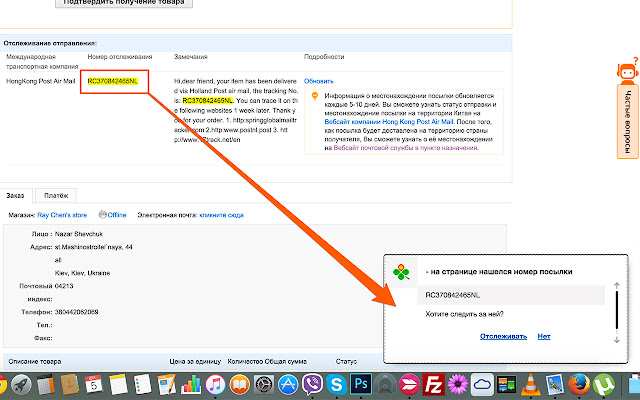Click postal code 04213
Viewport: 640px width, 400px height.
64,286
